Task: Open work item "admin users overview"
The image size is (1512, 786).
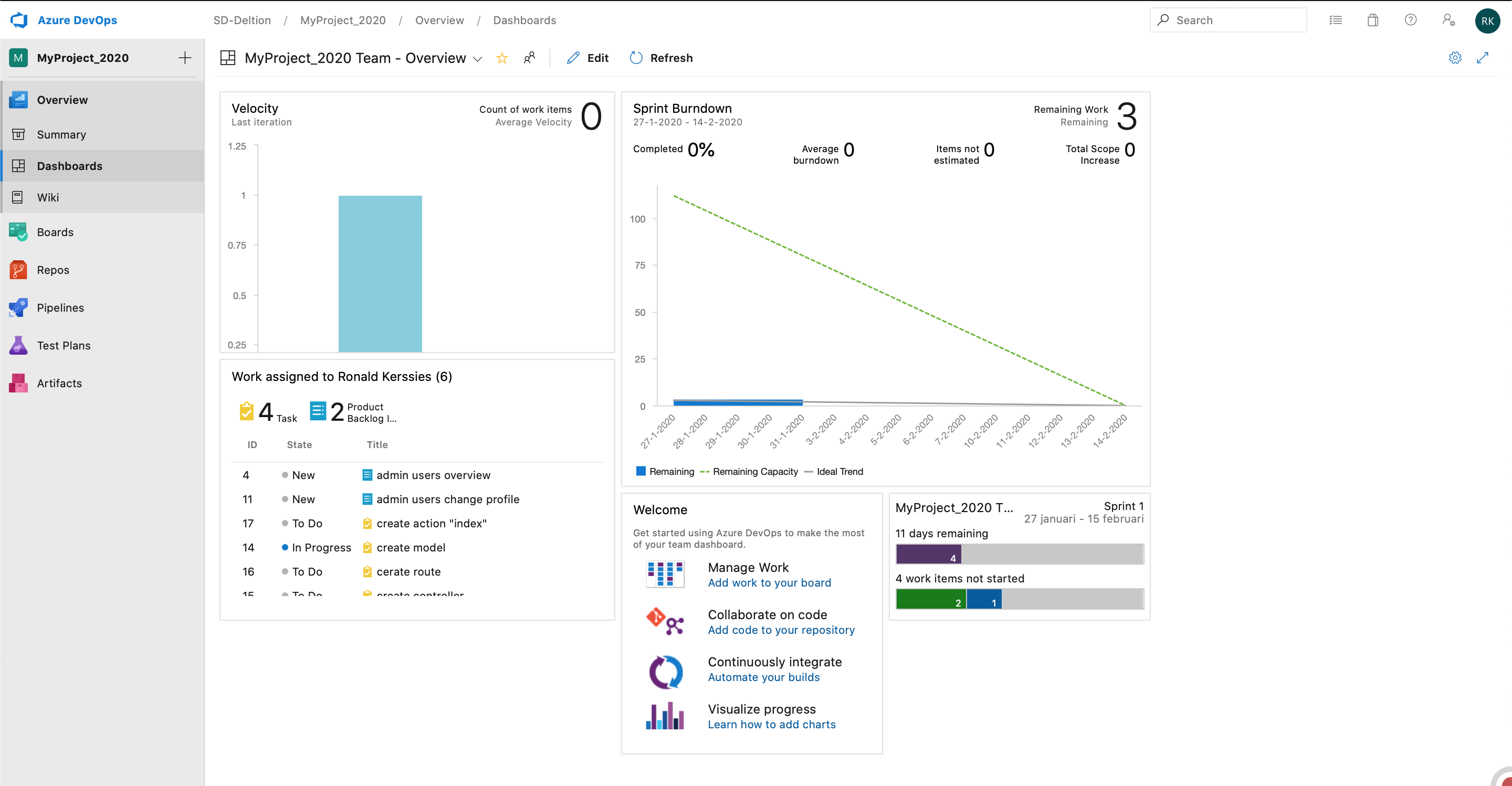Action: point(433,475)
